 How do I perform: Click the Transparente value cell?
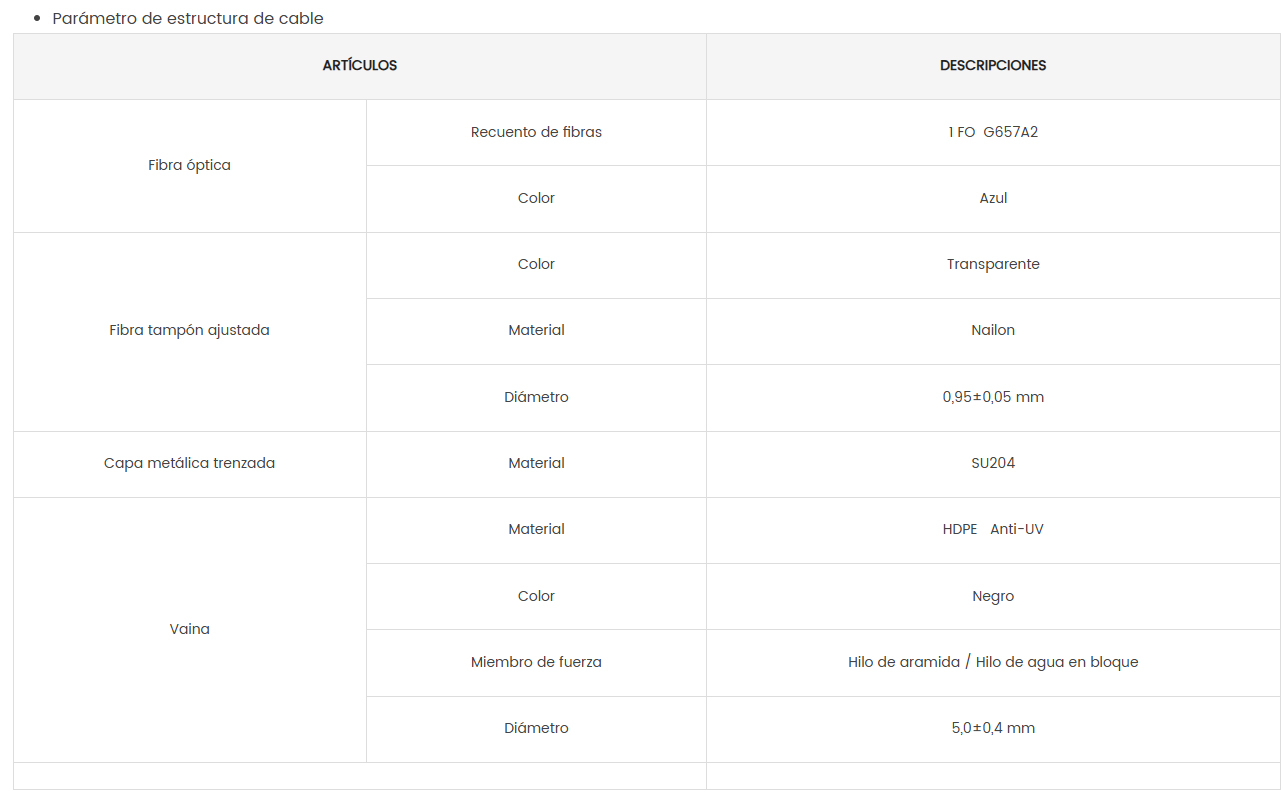click(x=993, y=264)
